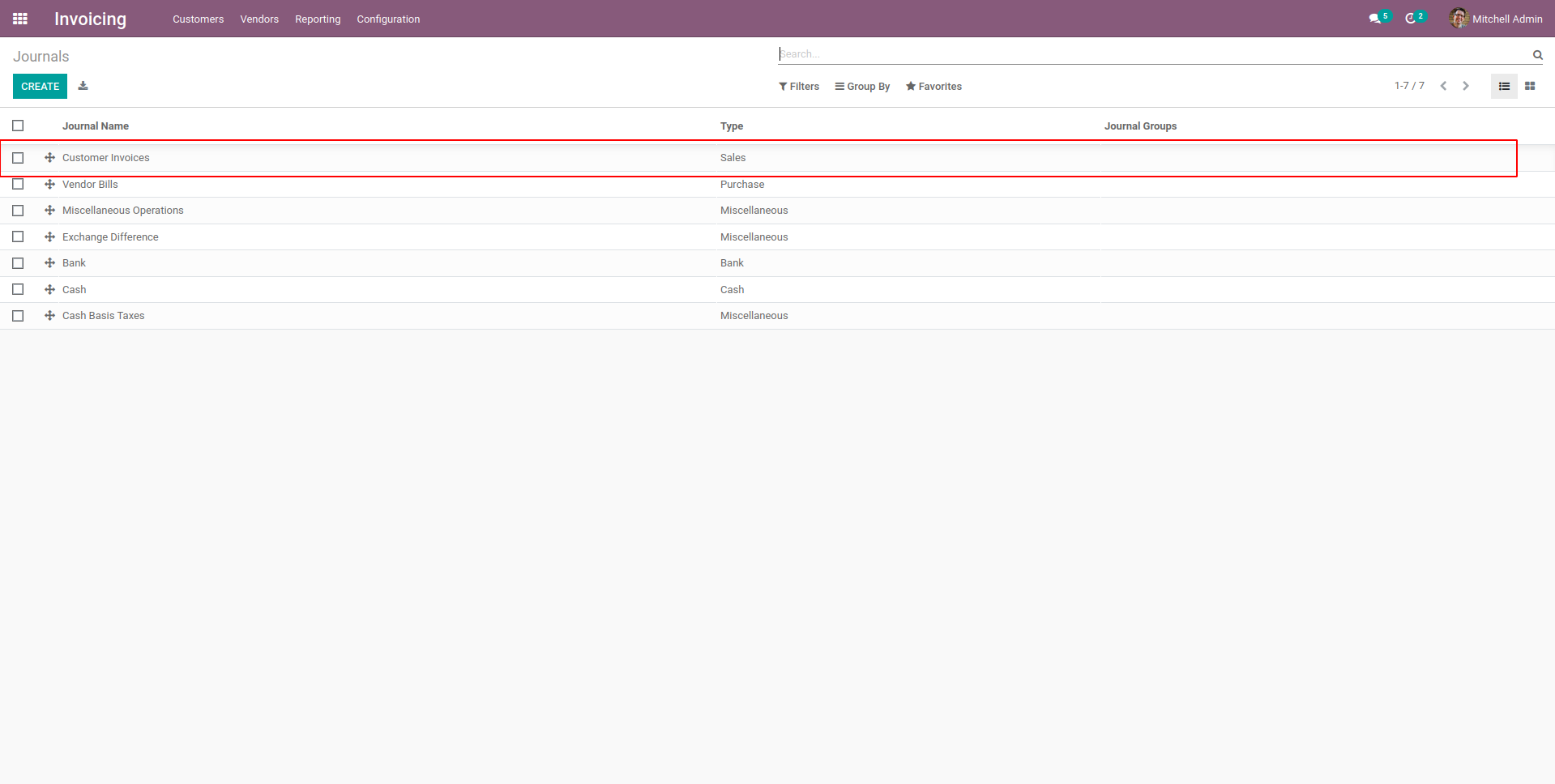Click the CREATE button
Screen dimensions: 1555x784
tap(40, 86)
